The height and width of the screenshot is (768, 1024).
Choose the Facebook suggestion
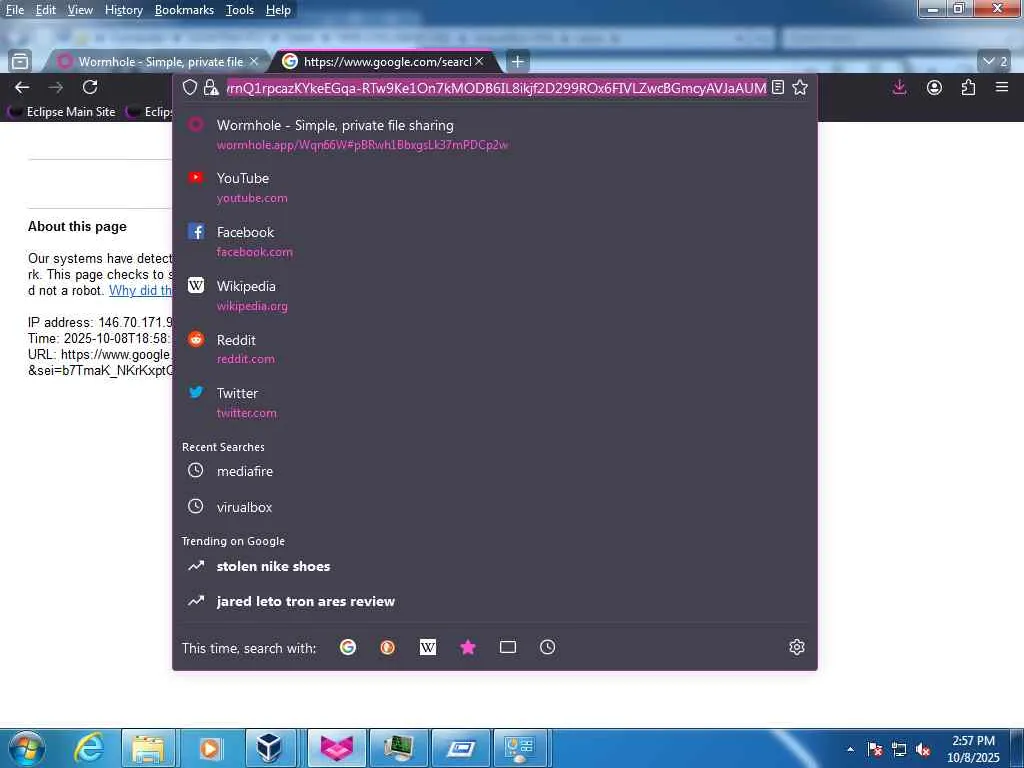[x=494, y=241]
